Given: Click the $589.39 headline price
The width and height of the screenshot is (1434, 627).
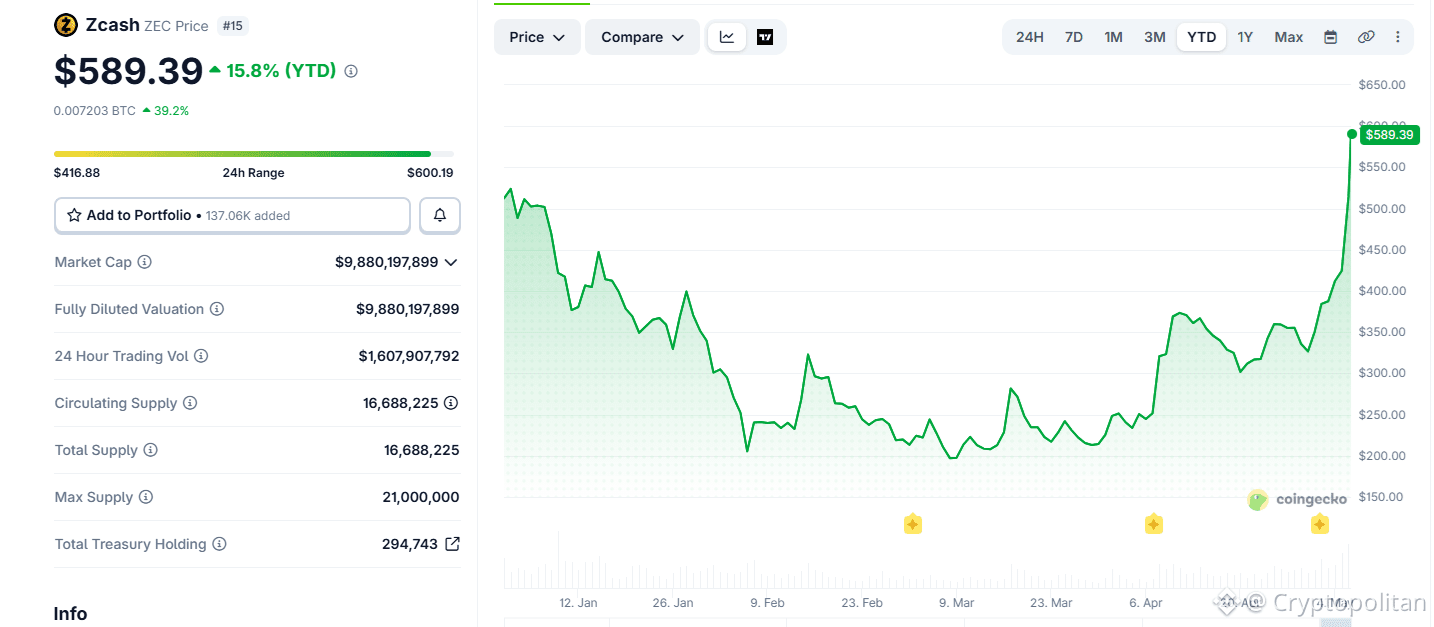Looking at the screenshot, I should click(x=128, y=71).
